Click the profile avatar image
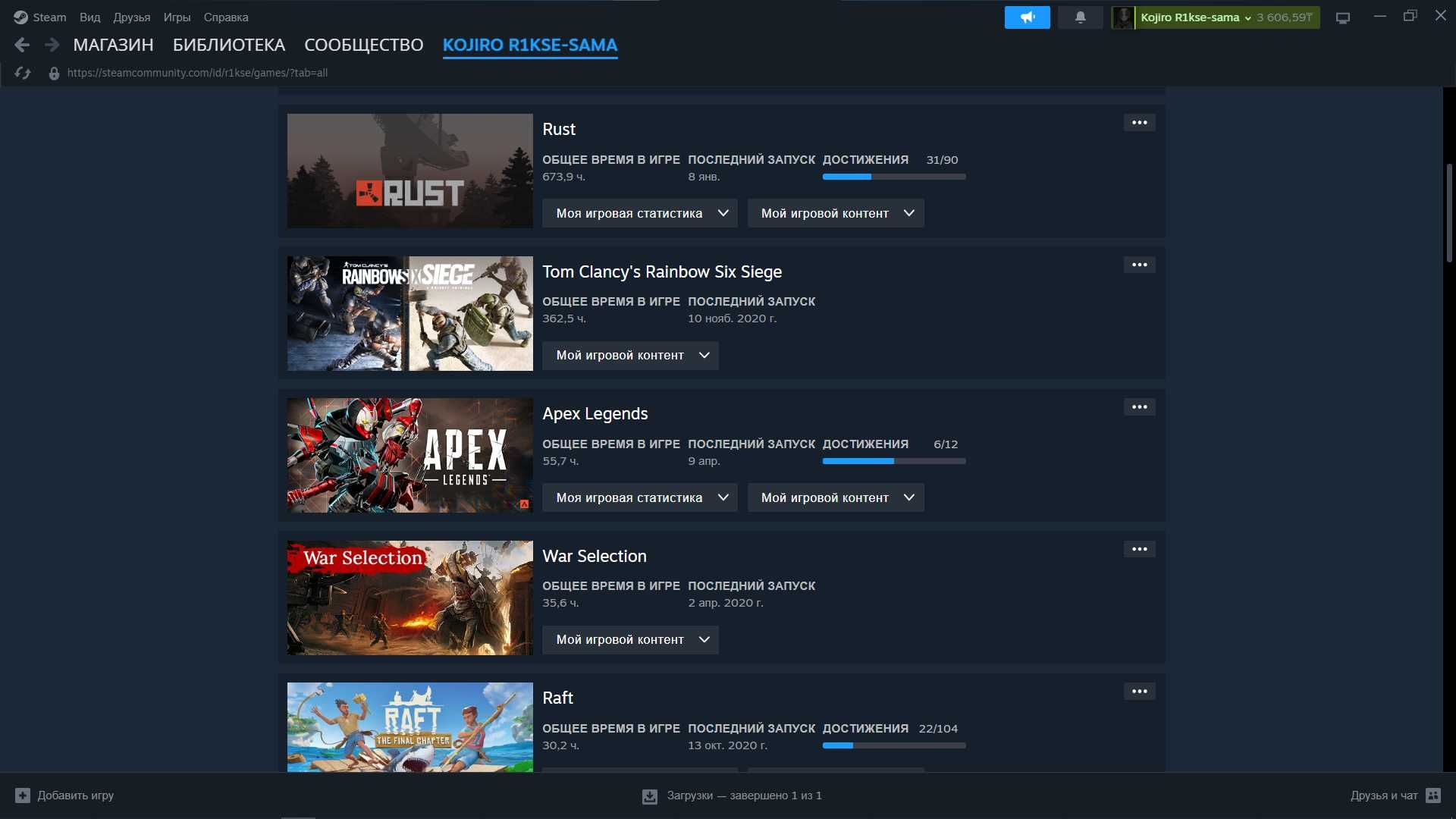The image size is (1456, 819). click(x=1123, y=17)
